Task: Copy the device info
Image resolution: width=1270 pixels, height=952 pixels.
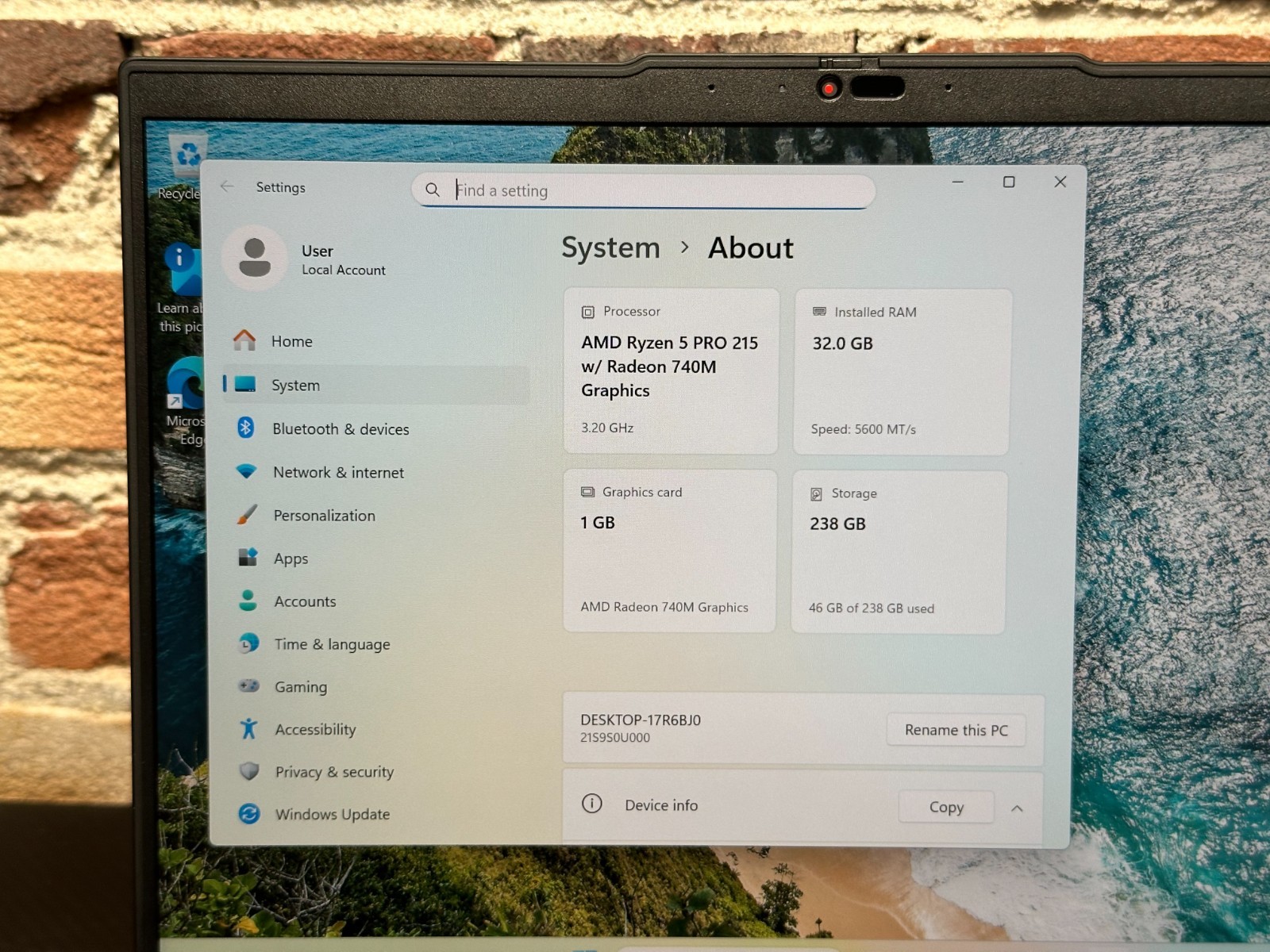Action: [x=946, y=807]
